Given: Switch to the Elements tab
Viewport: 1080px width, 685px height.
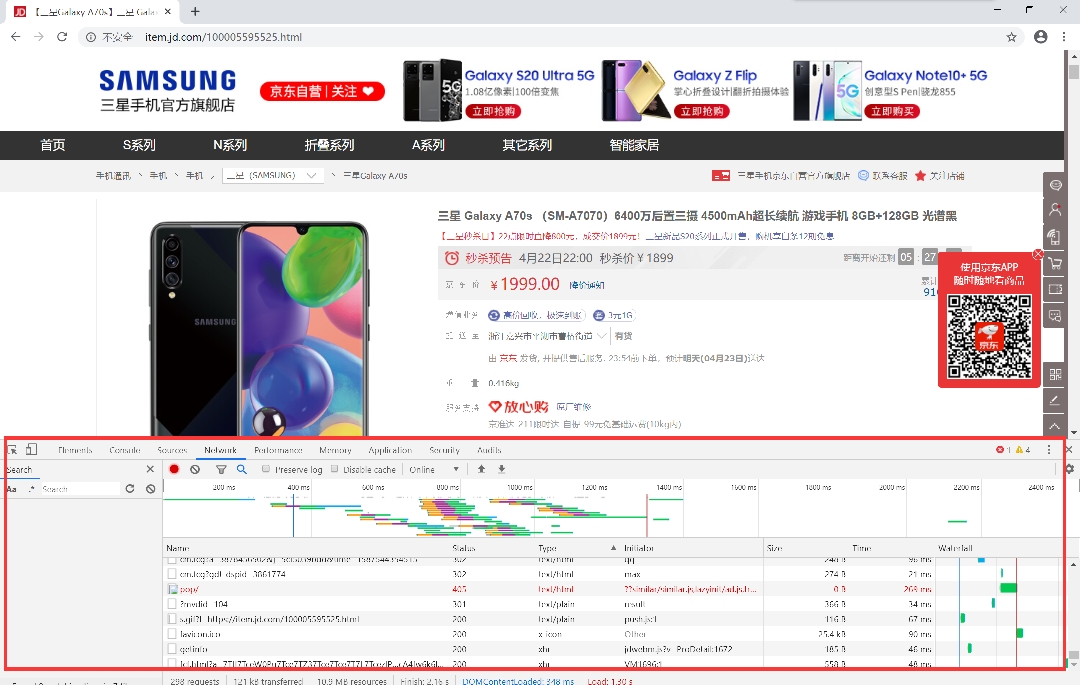Looking at the screenshot, I should (x=75, y=450).
